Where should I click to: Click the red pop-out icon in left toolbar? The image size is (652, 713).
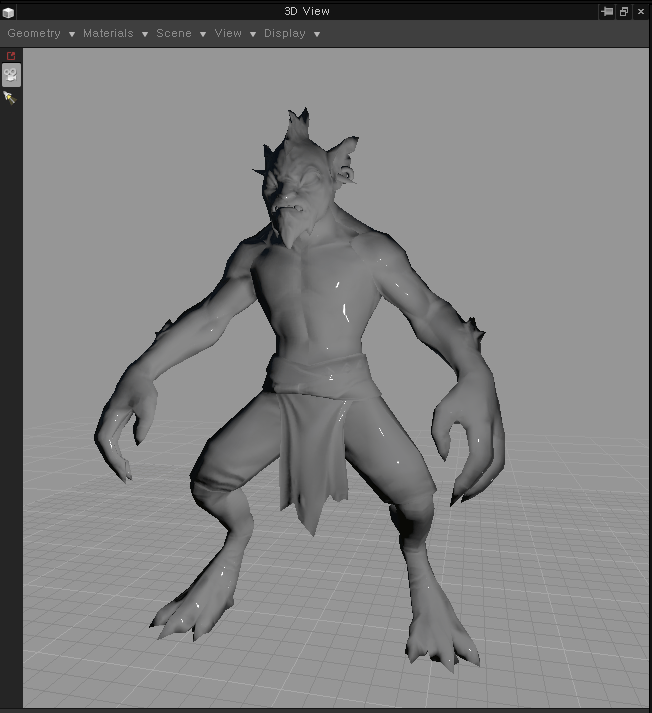pyautogui.click(x=11, y=56)
